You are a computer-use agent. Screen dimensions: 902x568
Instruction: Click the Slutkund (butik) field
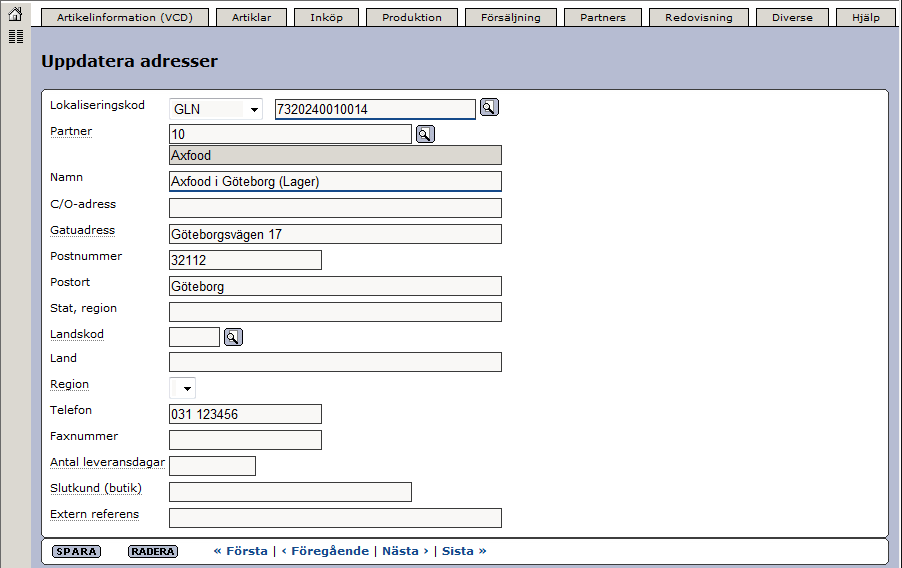point(291,492)
